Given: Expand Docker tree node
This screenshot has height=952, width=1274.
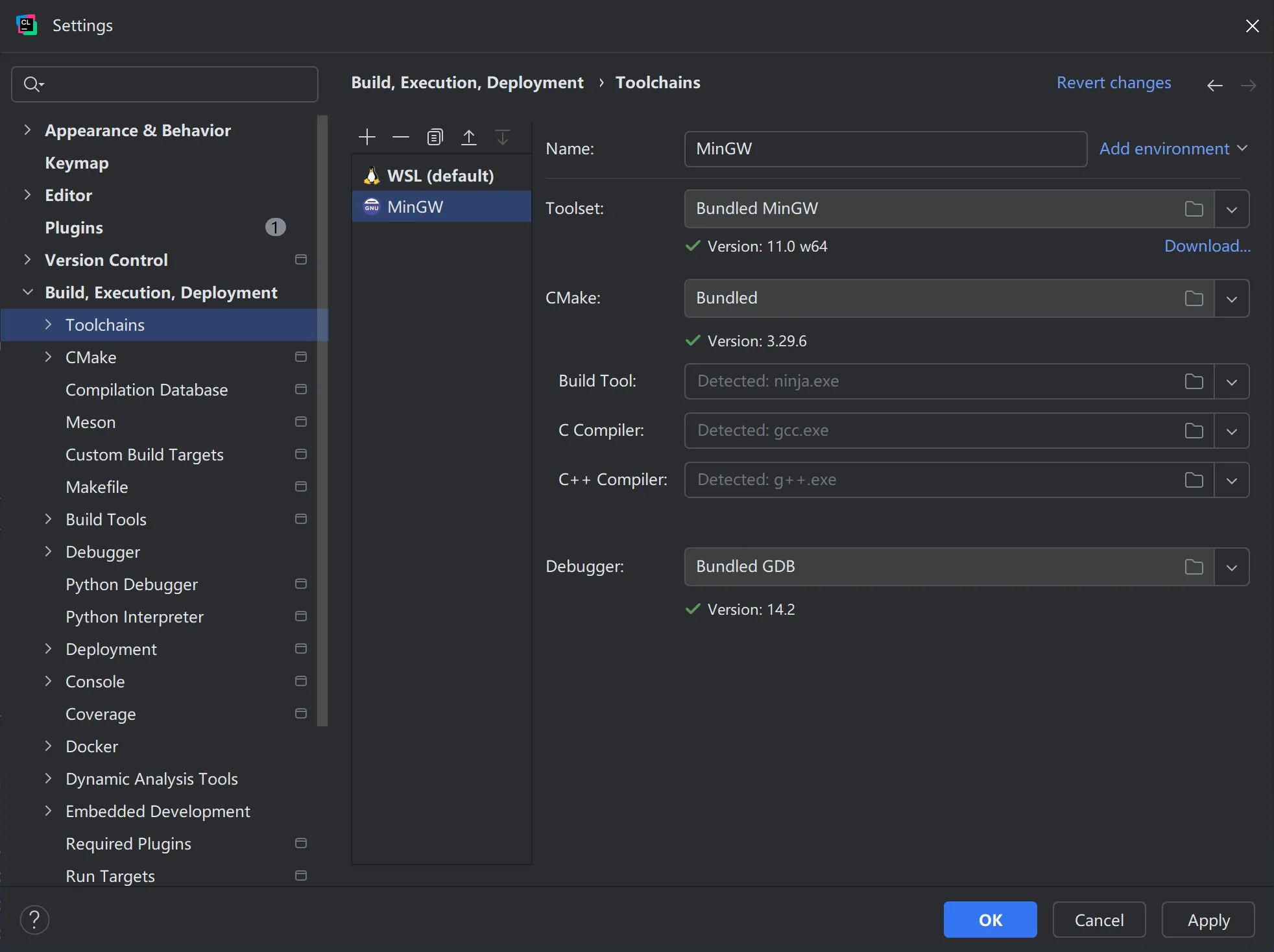Looking at the screenshot, I should coord(48,746).
